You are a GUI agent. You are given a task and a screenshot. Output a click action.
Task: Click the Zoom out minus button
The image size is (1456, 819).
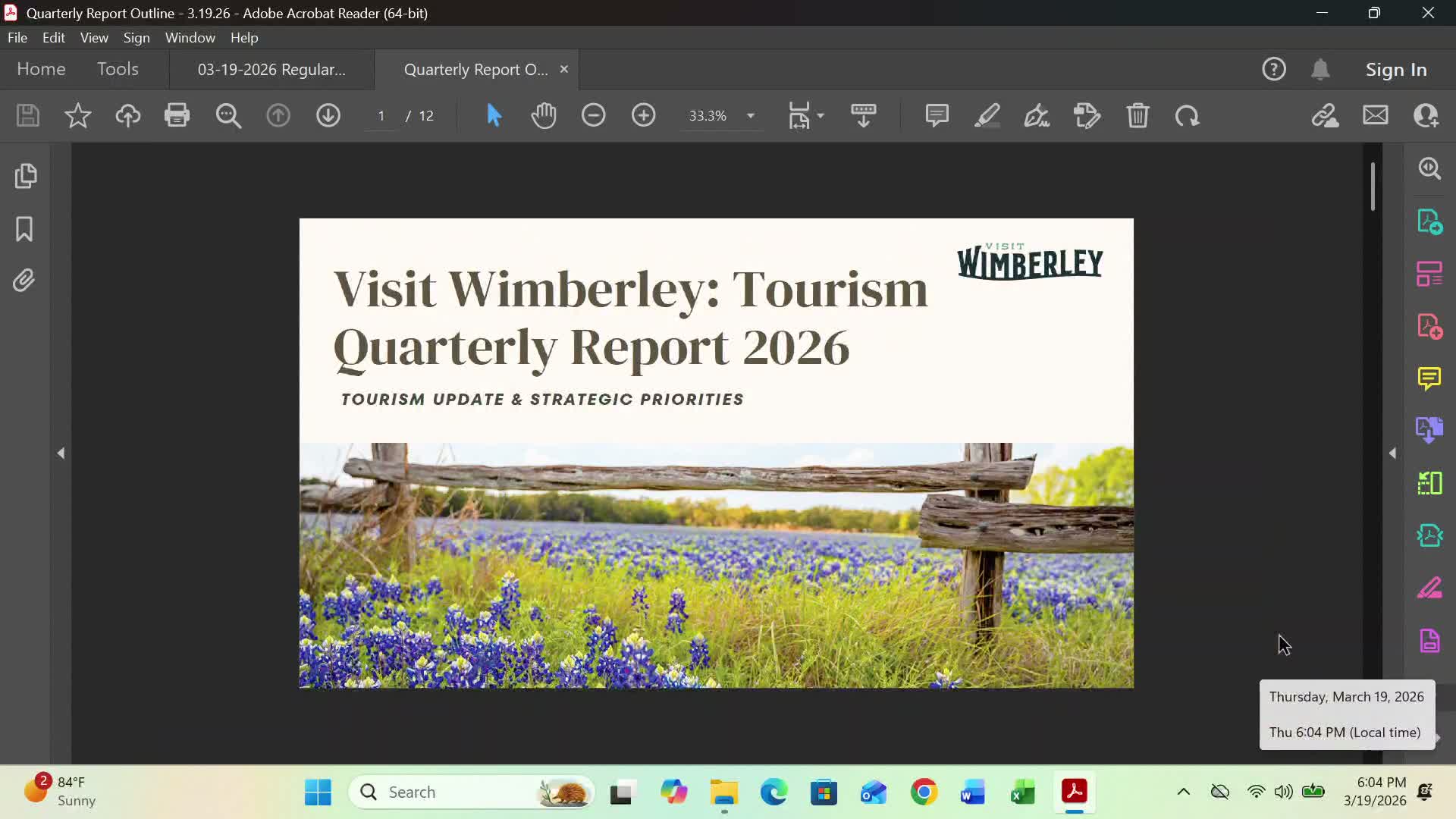594,115
